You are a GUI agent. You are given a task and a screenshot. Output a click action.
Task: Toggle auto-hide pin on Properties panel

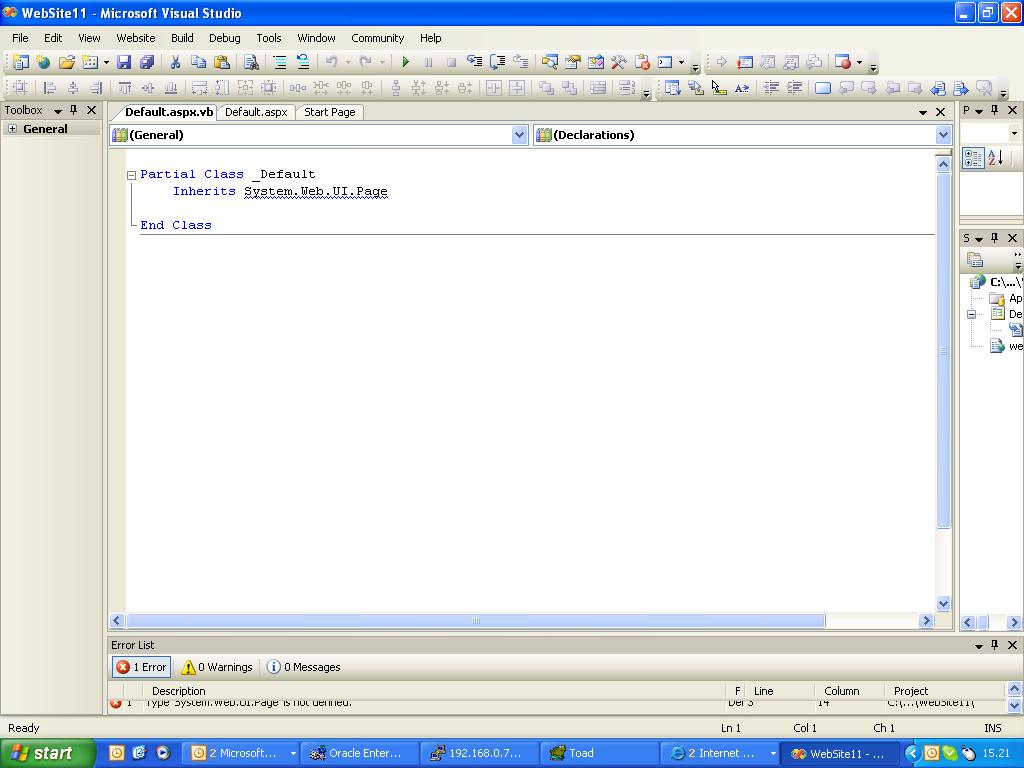click(x=995, y=110)
